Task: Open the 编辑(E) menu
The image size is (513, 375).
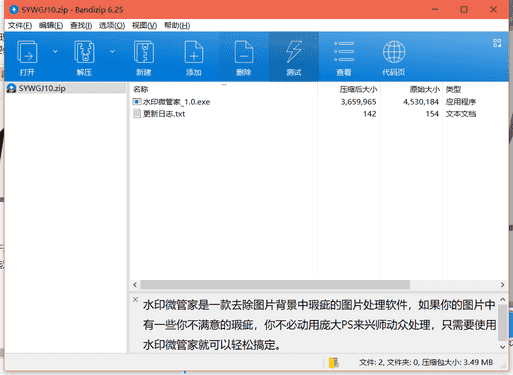Action: pos(51,26)
